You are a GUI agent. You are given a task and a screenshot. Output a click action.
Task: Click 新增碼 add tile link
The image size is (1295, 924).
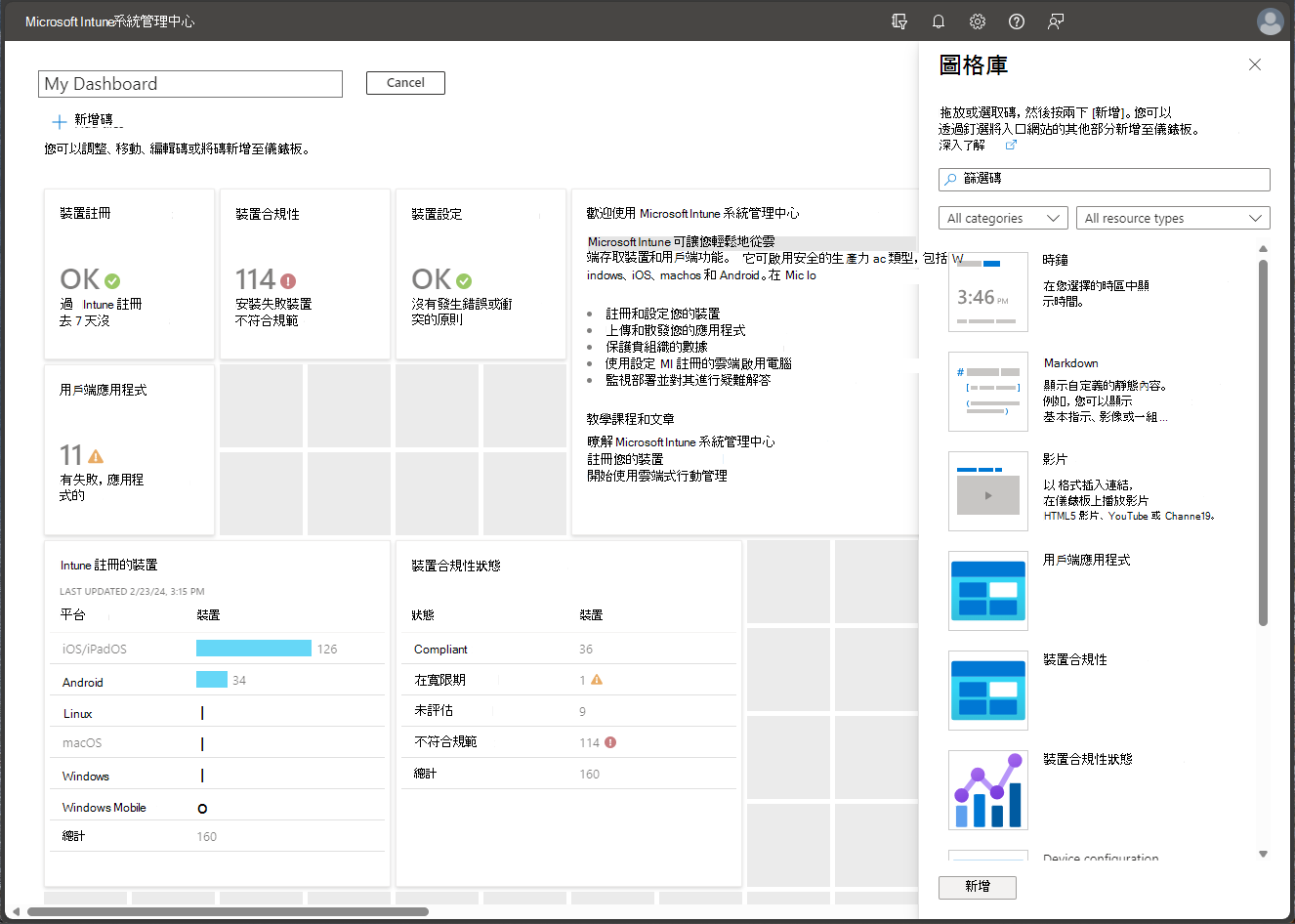click(x=94, y=120)
